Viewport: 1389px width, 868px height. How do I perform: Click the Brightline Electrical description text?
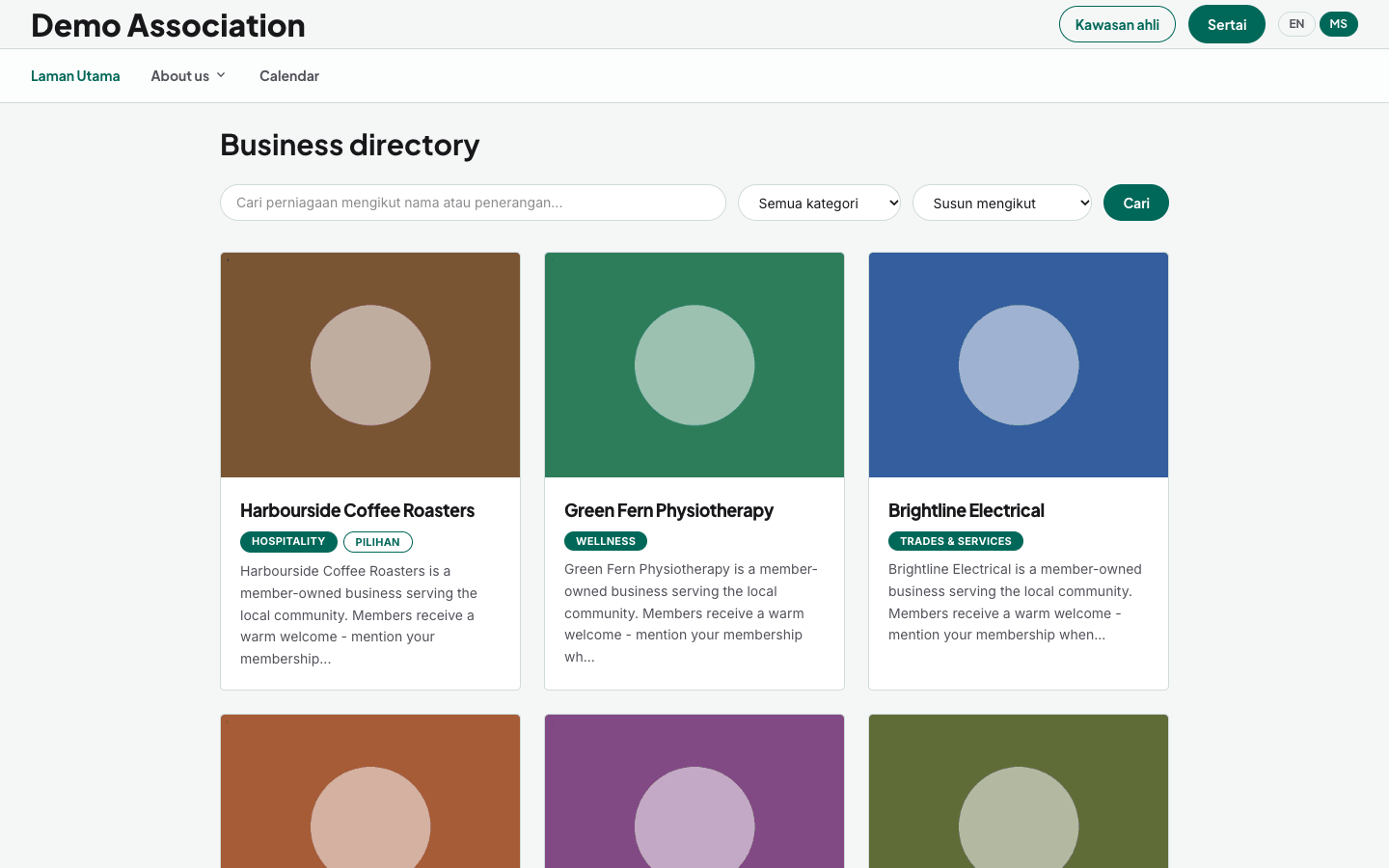coord(1016,602)
